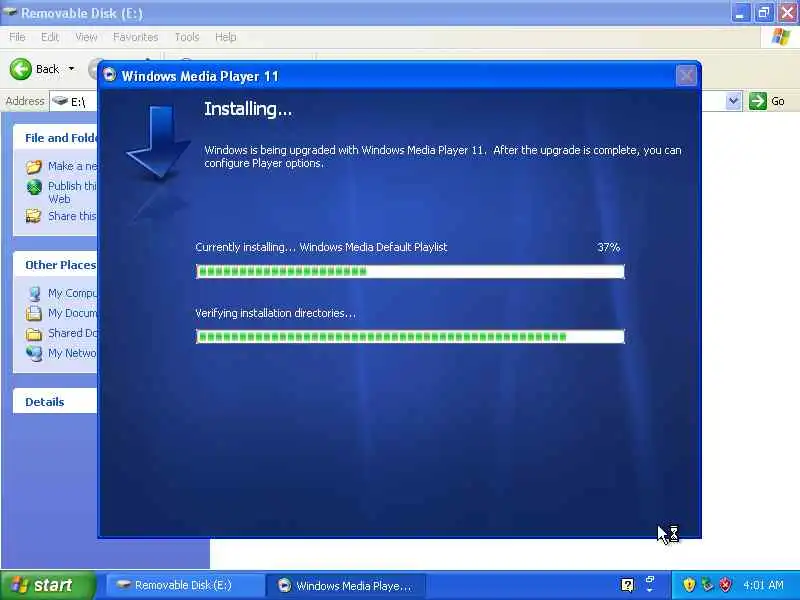Click the Verifying installation directories progress bar
Image resolution: width=800 pixels, height=600 pixels.
[x=410, y=336]
